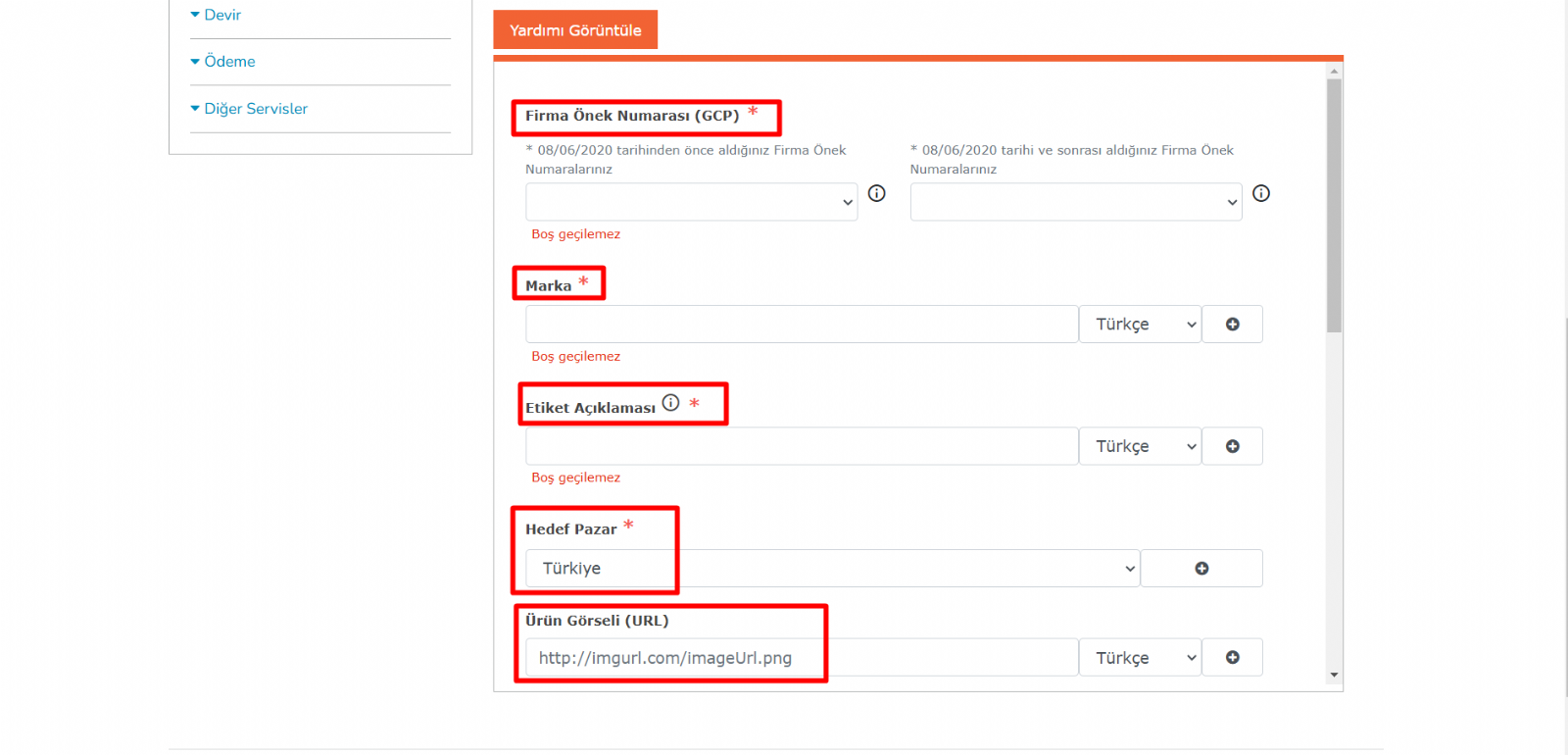
Task: Expand the Devir sidebar menu
Action: [221, 15]
